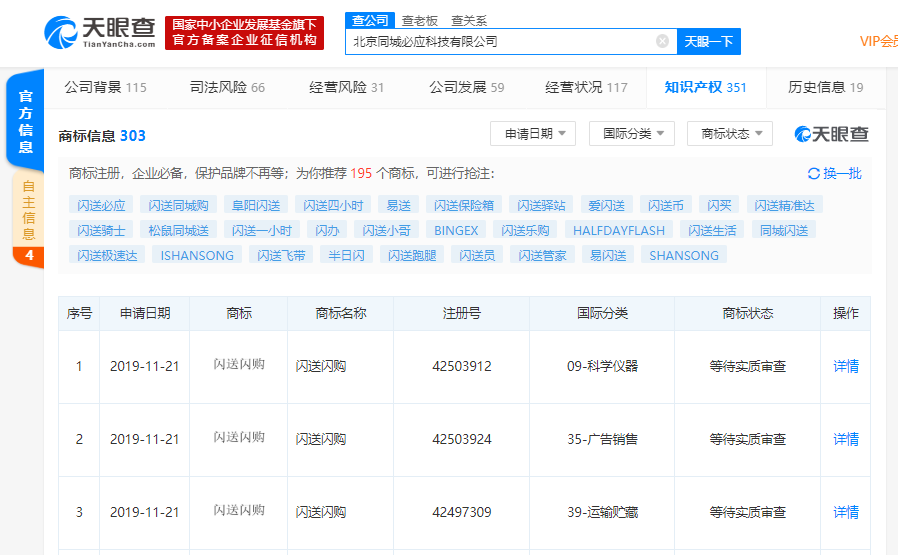Click the 闪送生活 trademark tag

click(x=712, y=230)
